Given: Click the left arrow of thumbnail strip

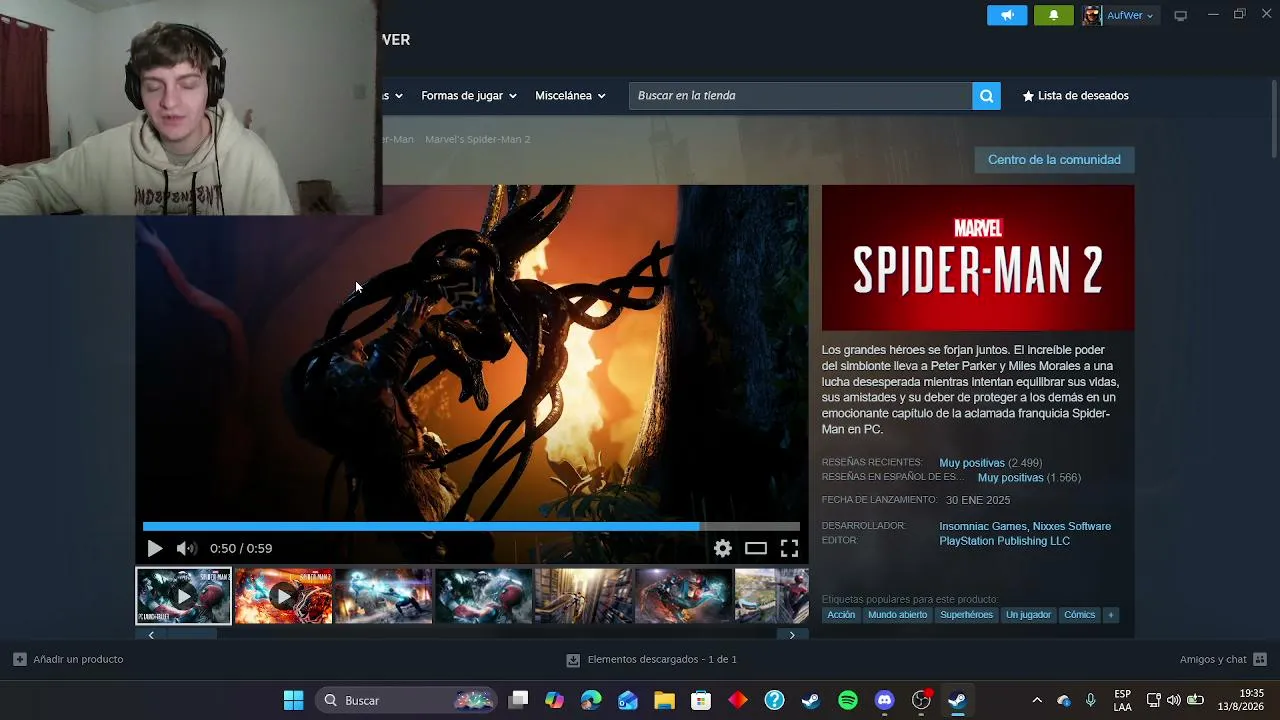Looking at the screenshot, I should click(x=151, y=635).
